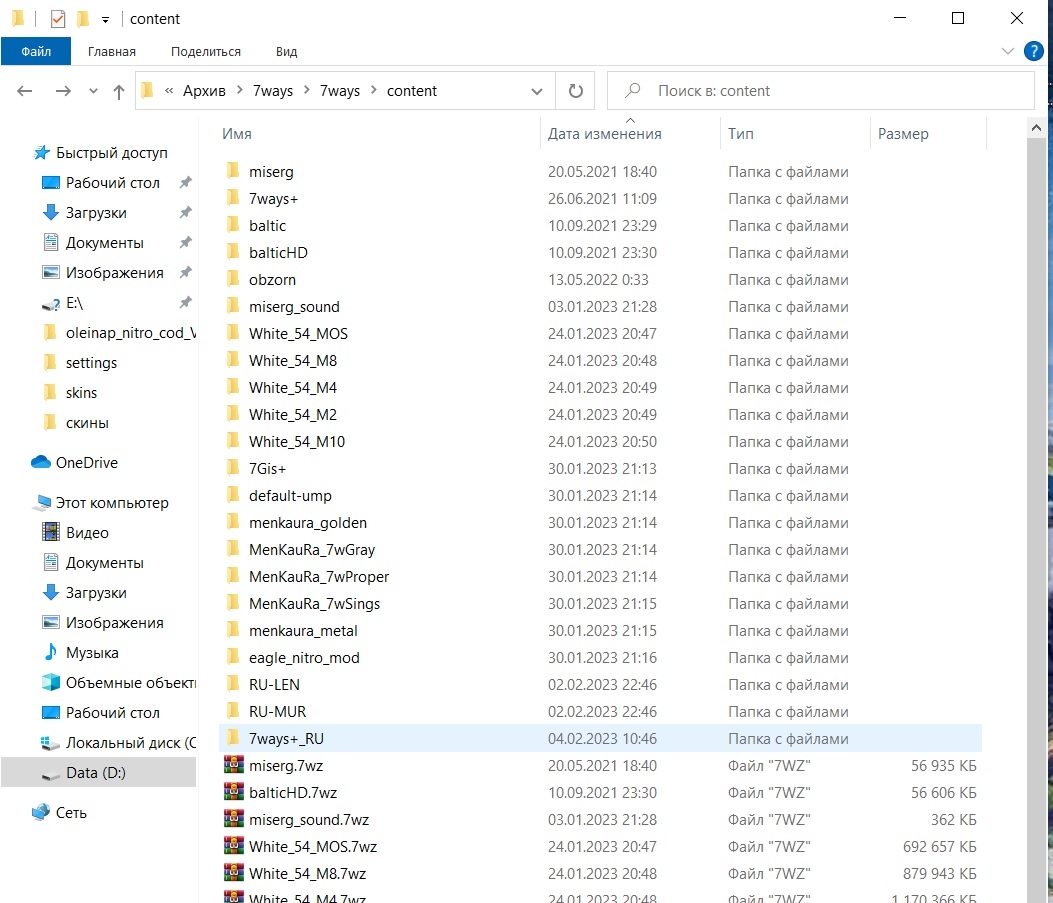Expand the recent locations dropdown arrow
The height and width of the screenshot is (903, 1053).
94,91
